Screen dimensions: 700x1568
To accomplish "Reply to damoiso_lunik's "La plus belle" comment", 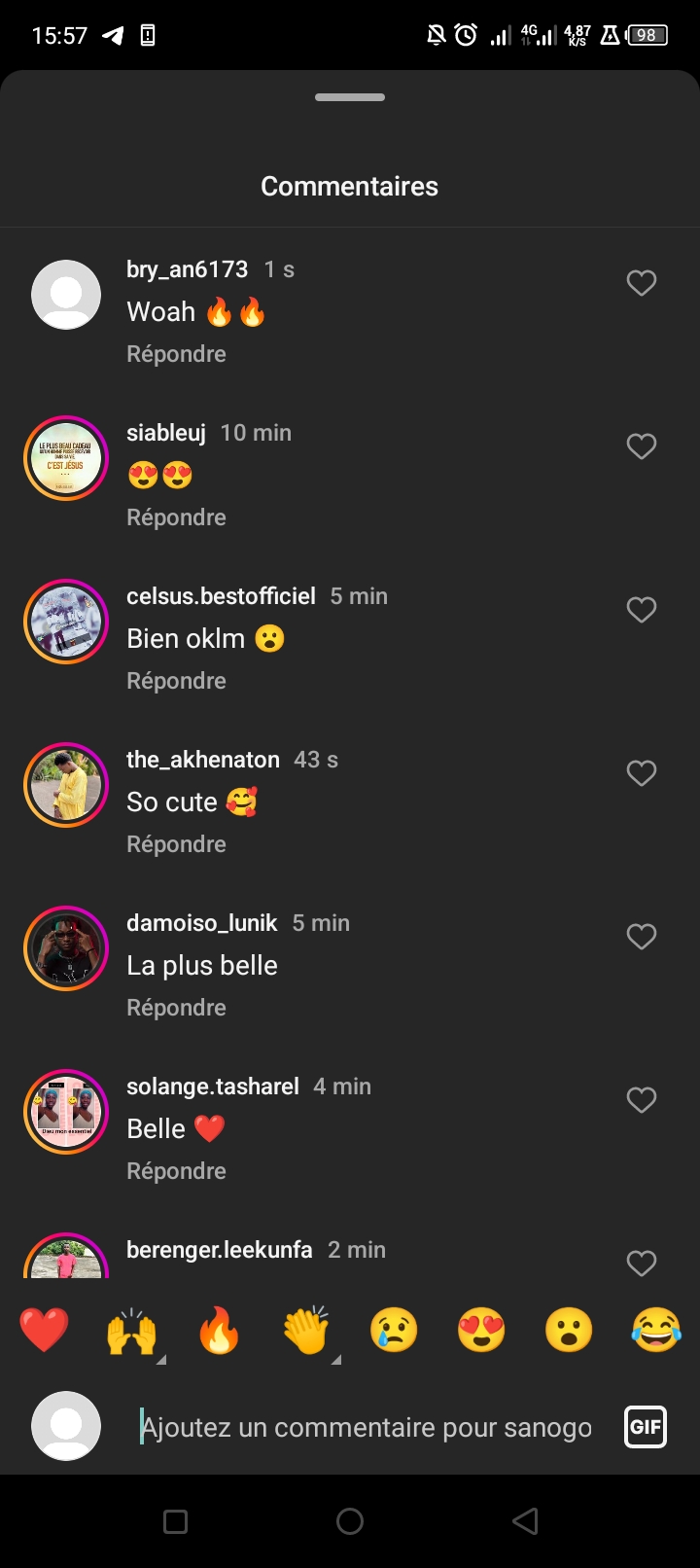I will (176, 1008).
